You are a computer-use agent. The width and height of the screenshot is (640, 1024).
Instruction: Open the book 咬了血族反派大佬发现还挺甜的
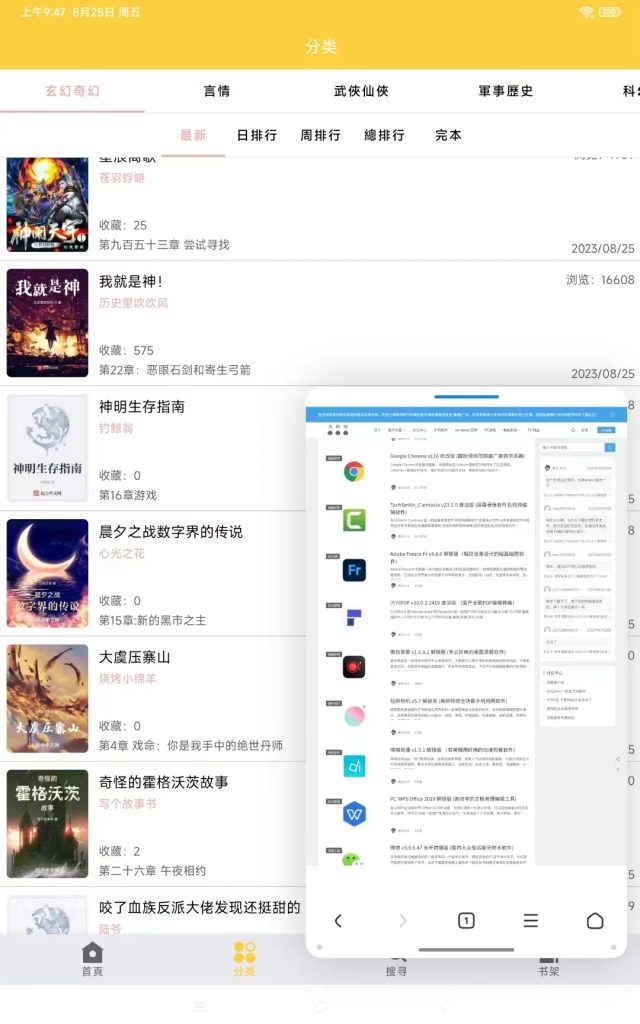[199, 907]
